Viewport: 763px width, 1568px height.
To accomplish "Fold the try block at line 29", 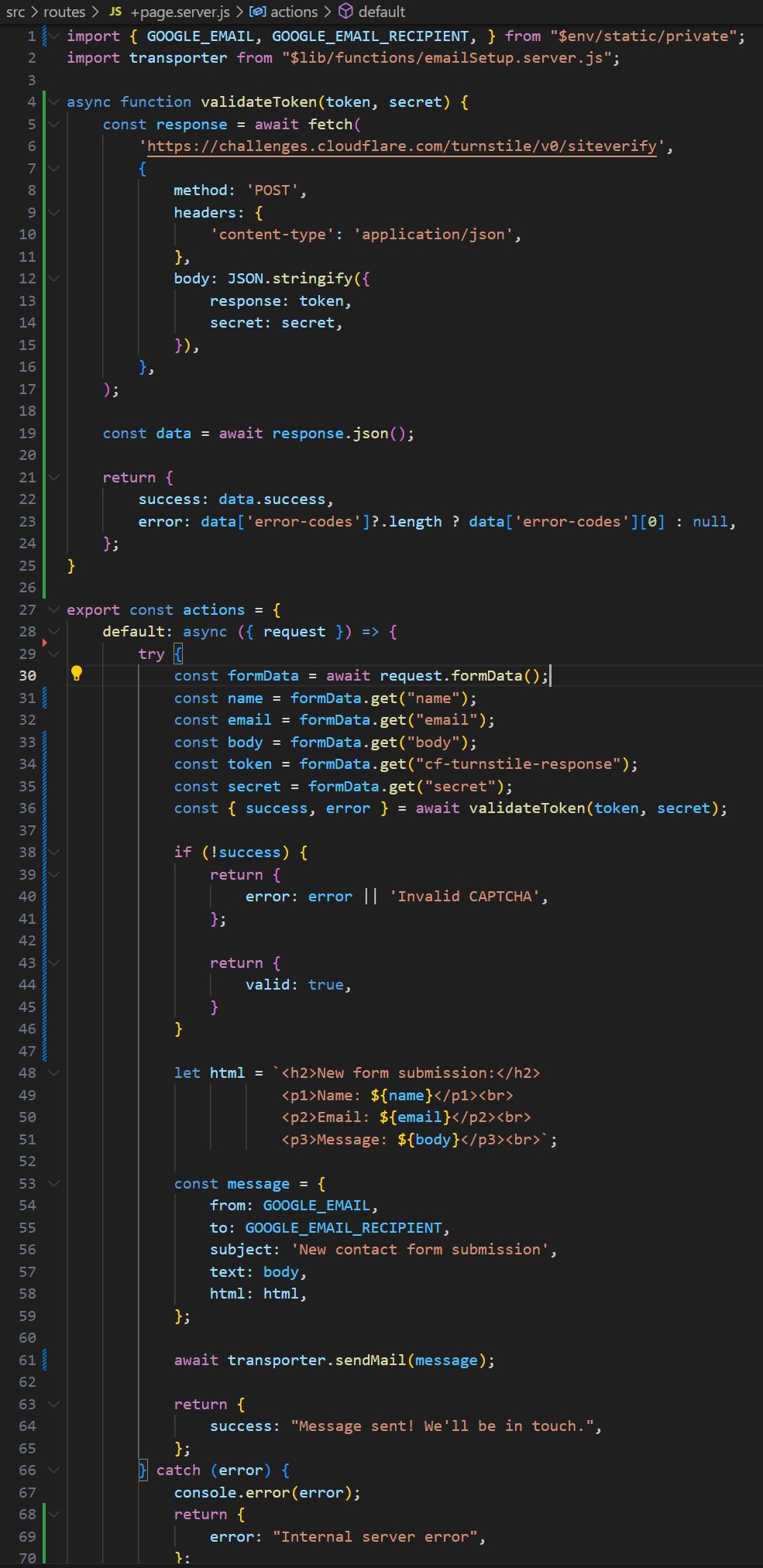I will (53, 654).
